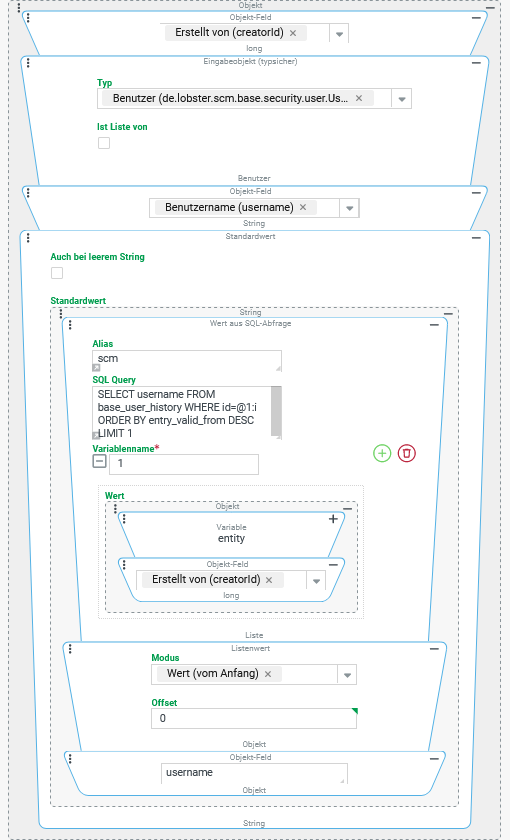Open drag-handle menu of Standardwert block
Image resolution: width=510 pixels, height=840 pixels.
click(x=28, y=238)
